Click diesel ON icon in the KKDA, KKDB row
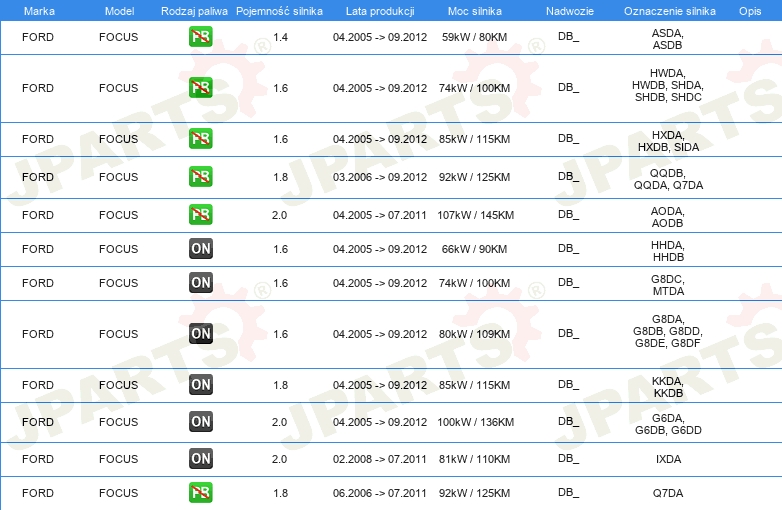Viewport: 782px width, 510px height. point(200,384)
